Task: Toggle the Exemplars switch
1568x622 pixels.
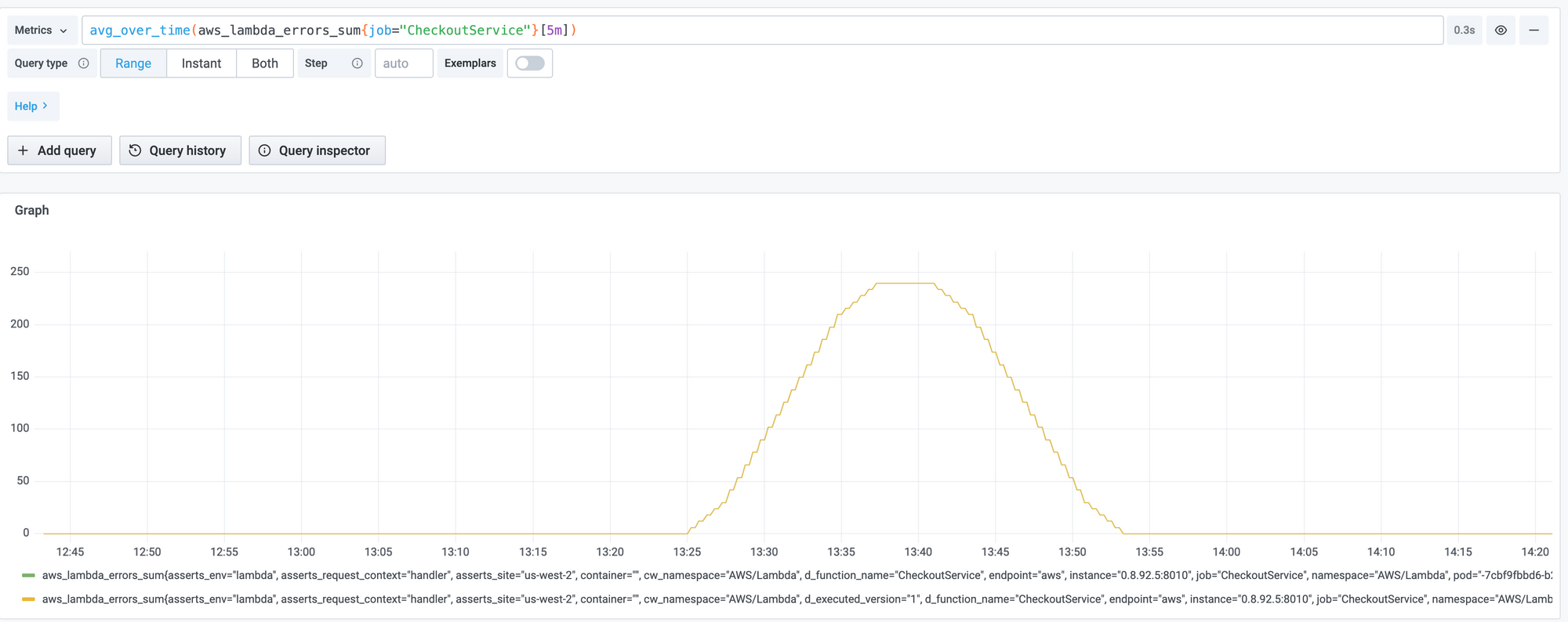Action: (x=530, y=63)
